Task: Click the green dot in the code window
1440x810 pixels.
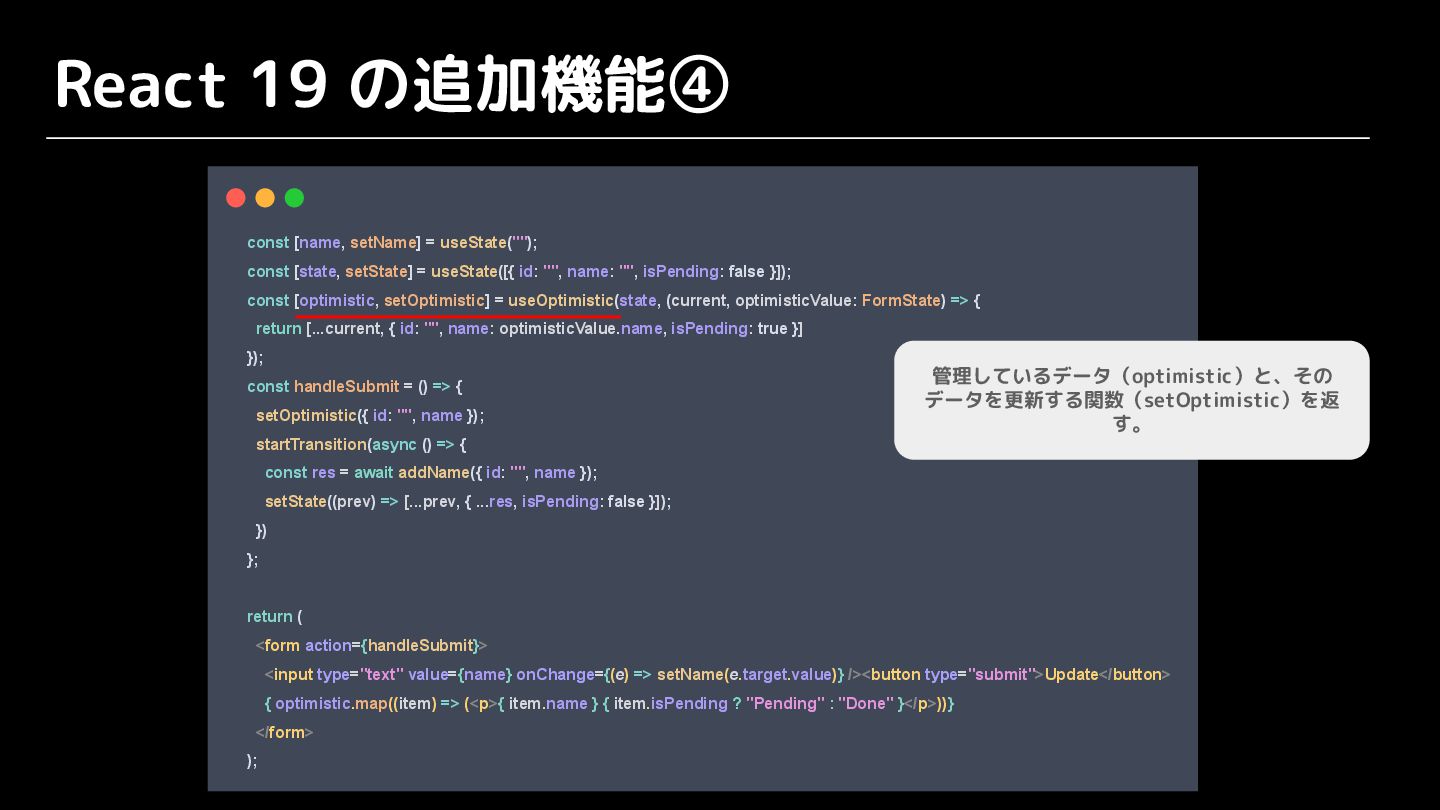Action: 294,198
